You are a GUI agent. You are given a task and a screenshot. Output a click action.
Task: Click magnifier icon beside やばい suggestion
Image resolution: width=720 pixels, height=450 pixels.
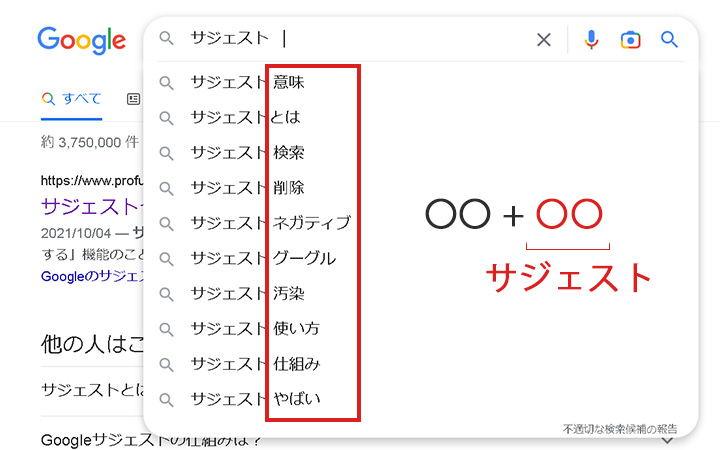166,400
